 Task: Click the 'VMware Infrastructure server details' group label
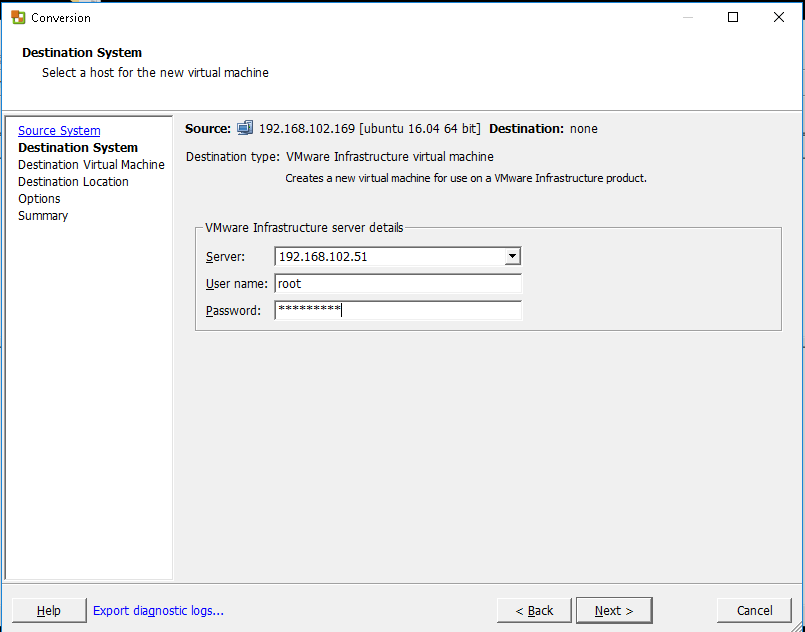pos(304,227)
